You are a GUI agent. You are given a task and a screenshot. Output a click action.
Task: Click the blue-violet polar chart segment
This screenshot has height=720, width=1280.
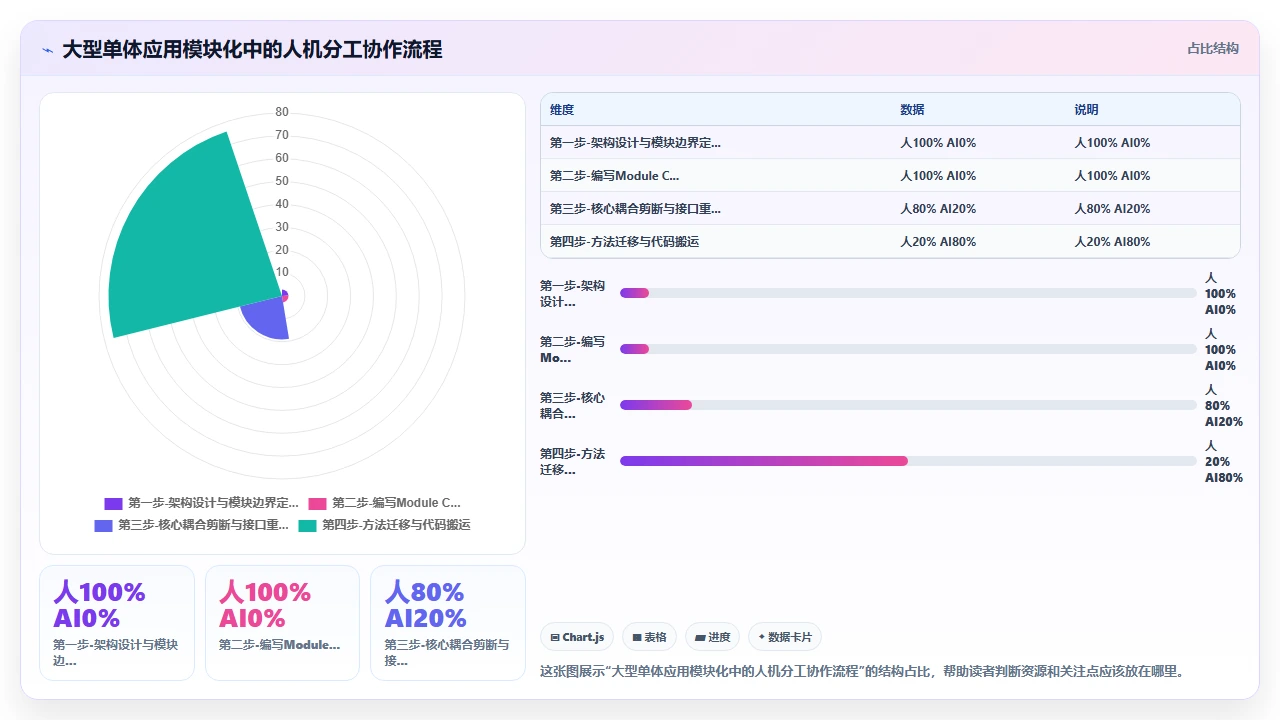tap(268, 320)
